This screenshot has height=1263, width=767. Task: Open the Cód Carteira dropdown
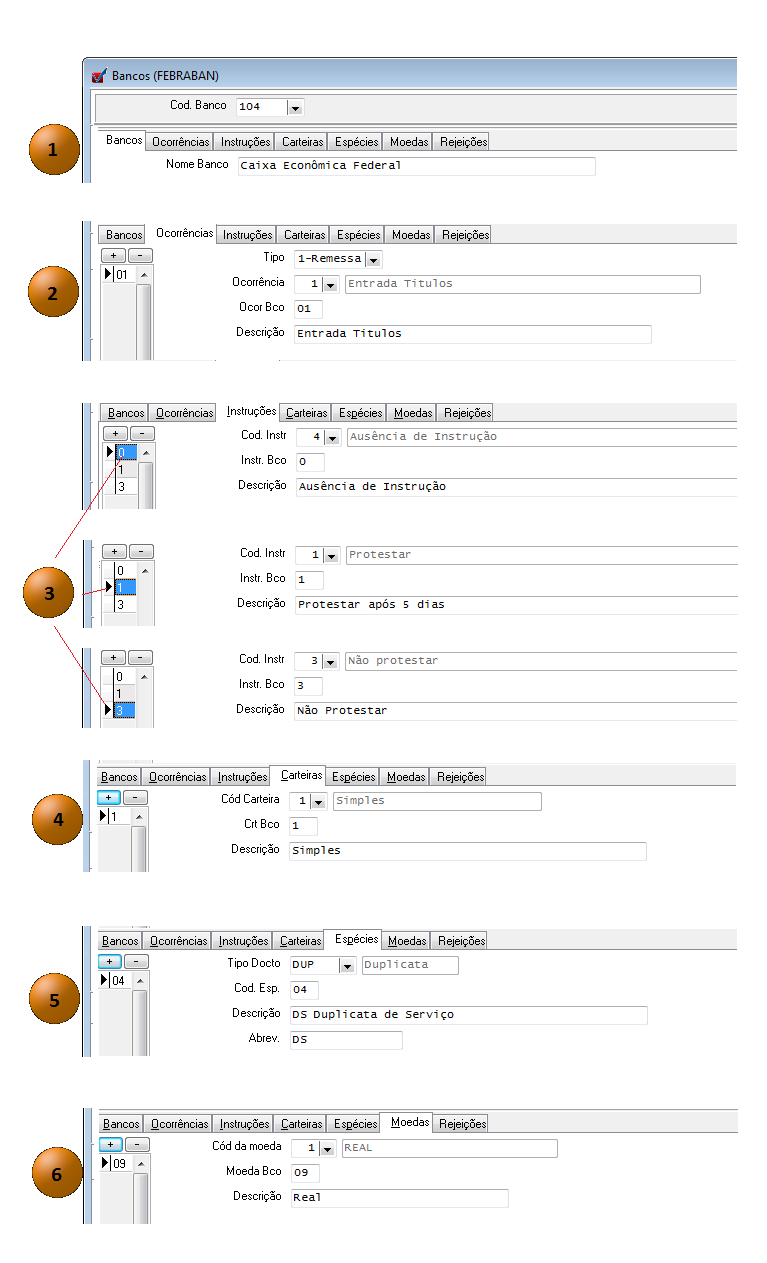coord(319,802)
